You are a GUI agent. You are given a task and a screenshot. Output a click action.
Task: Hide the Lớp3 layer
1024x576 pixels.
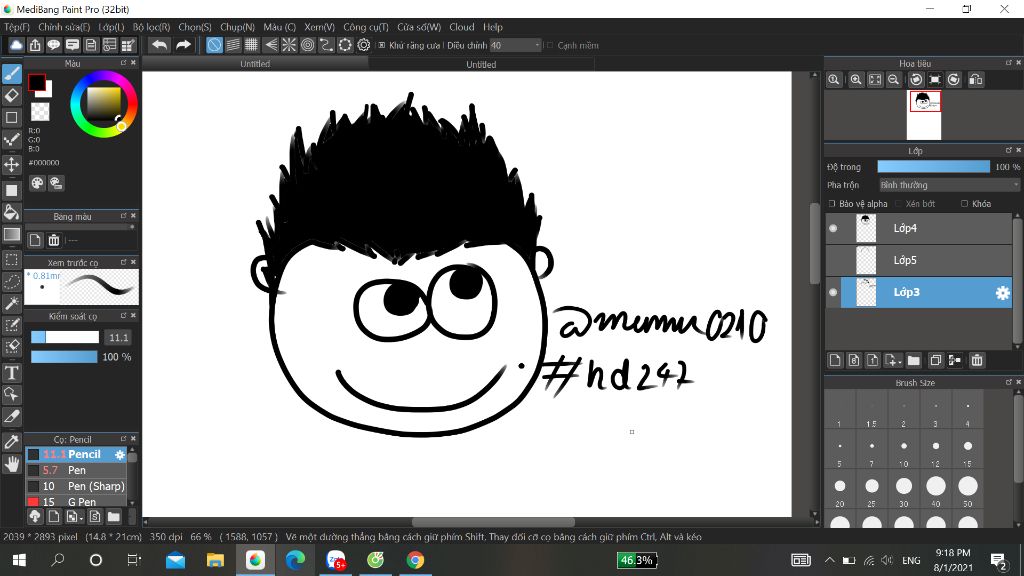833,292
